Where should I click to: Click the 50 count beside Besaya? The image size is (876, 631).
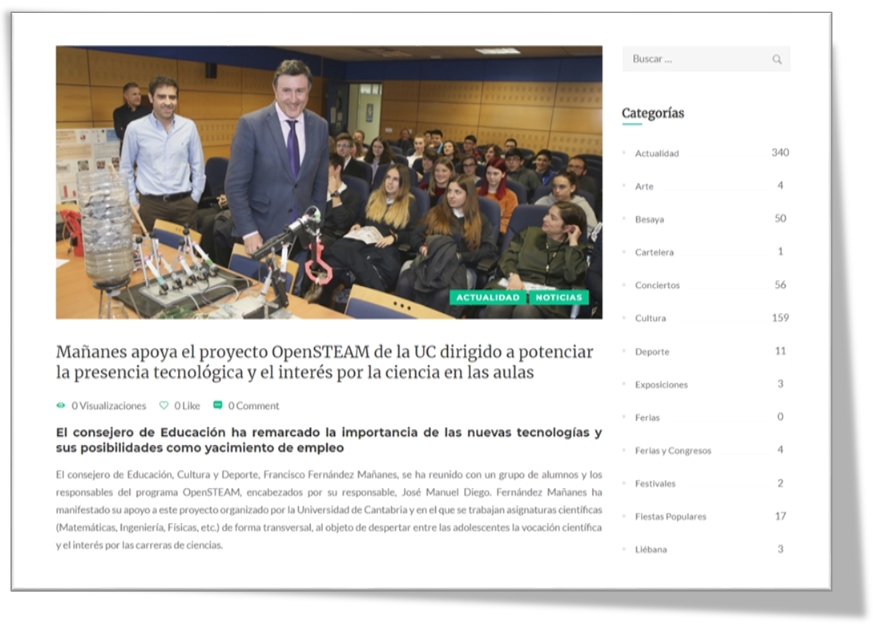tap(780, 219)
